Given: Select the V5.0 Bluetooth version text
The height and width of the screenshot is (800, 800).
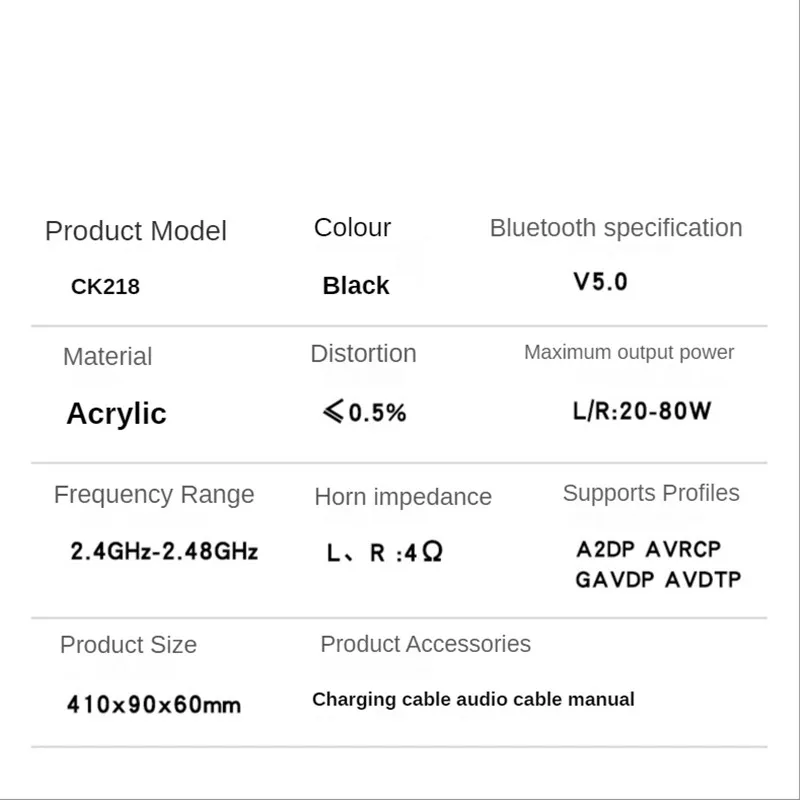Looking at the screenshot, I should pos(600,282).
